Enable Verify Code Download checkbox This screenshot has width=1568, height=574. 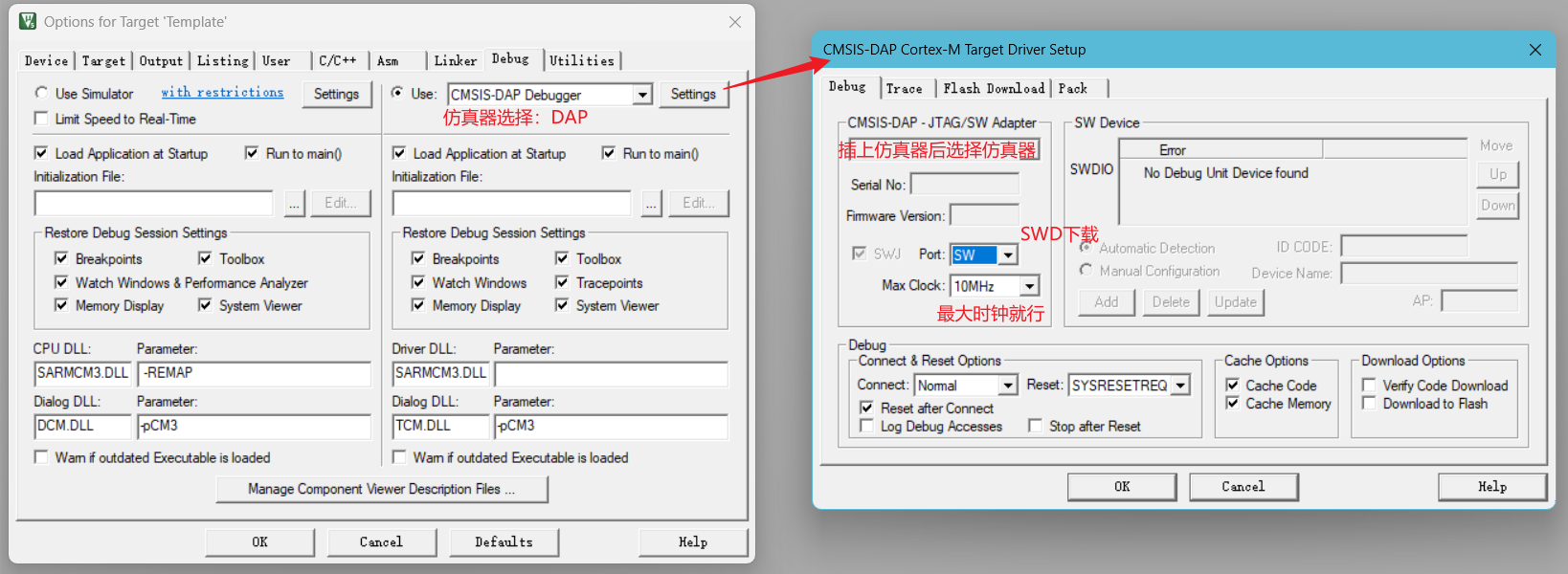coord(1369,385)
